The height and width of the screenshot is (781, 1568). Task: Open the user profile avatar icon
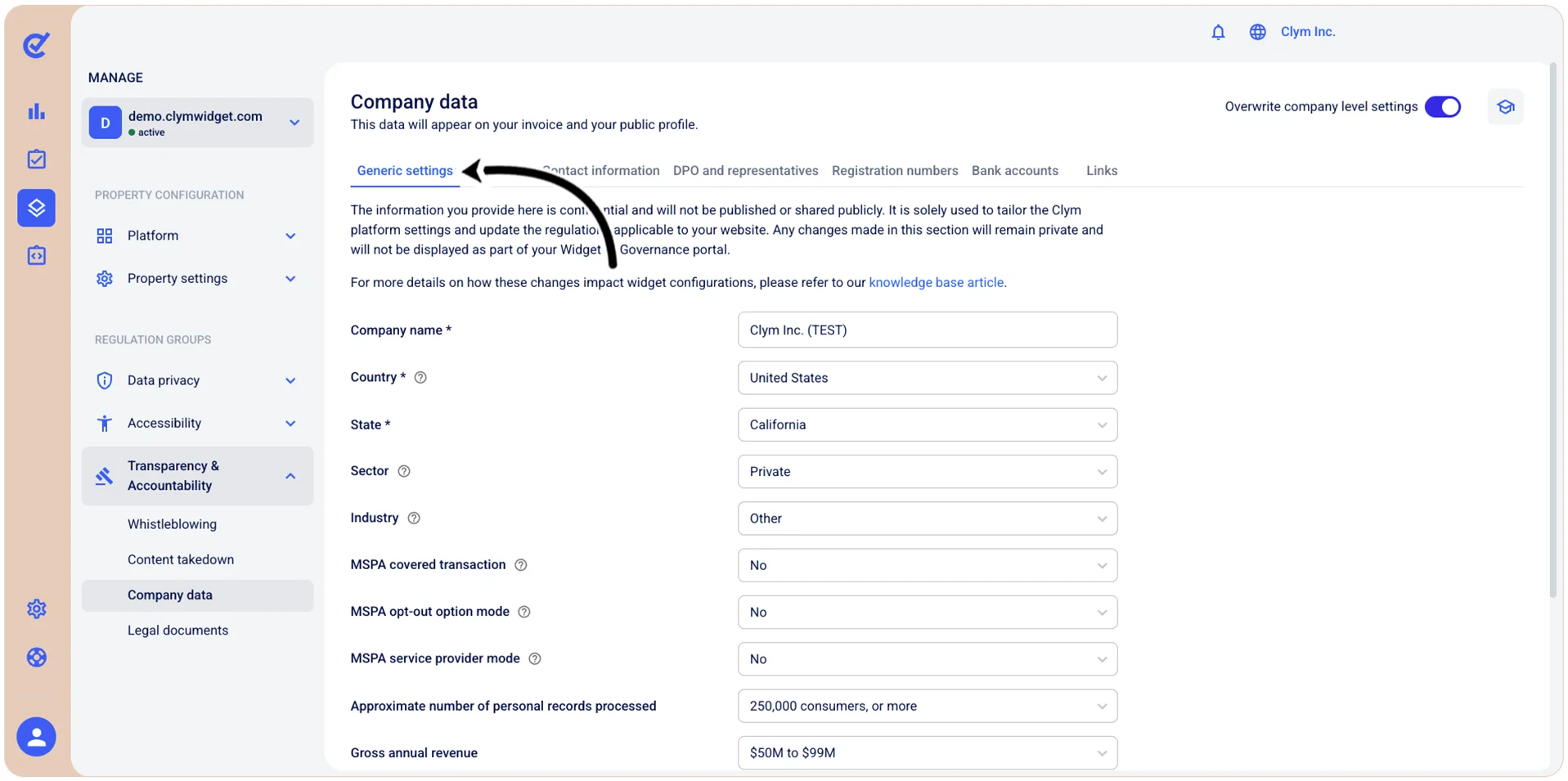coord(37,737)
